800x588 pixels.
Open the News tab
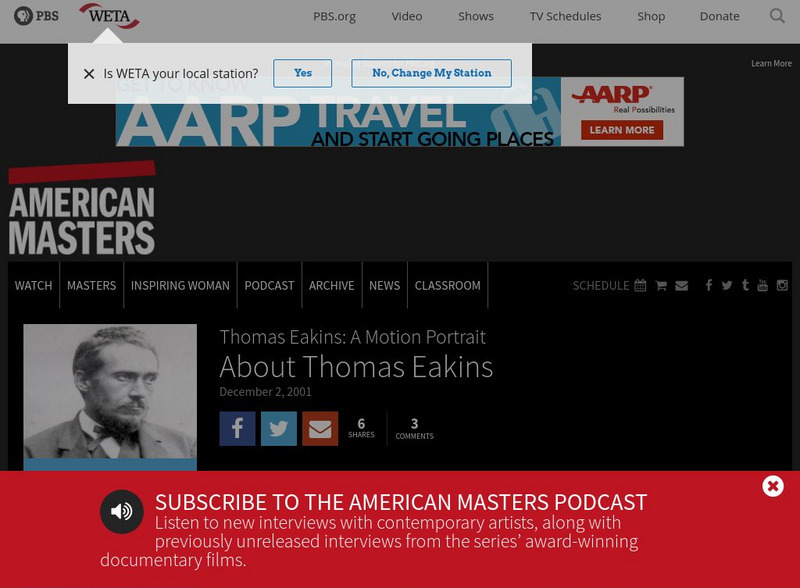(385, 285)
